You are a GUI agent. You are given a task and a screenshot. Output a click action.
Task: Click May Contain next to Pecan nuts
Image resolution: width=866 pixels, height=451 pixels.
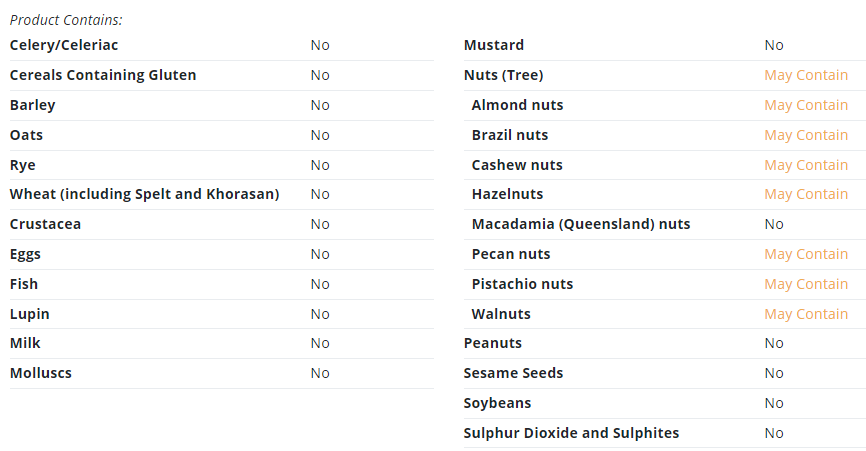coord(806,254)
